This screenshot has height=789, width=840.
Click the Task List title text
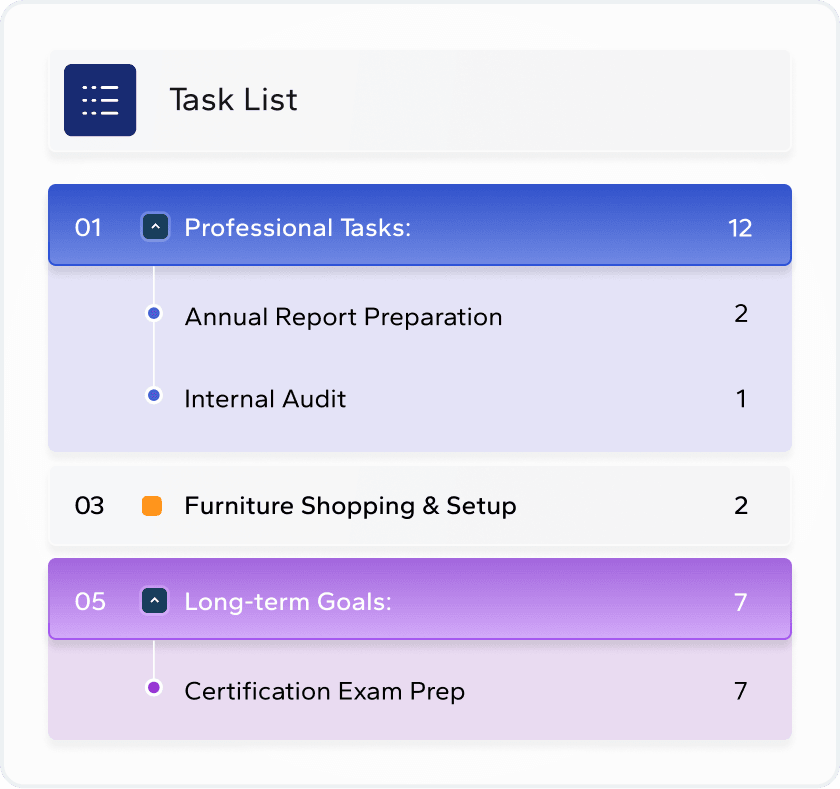pos(233,100)
